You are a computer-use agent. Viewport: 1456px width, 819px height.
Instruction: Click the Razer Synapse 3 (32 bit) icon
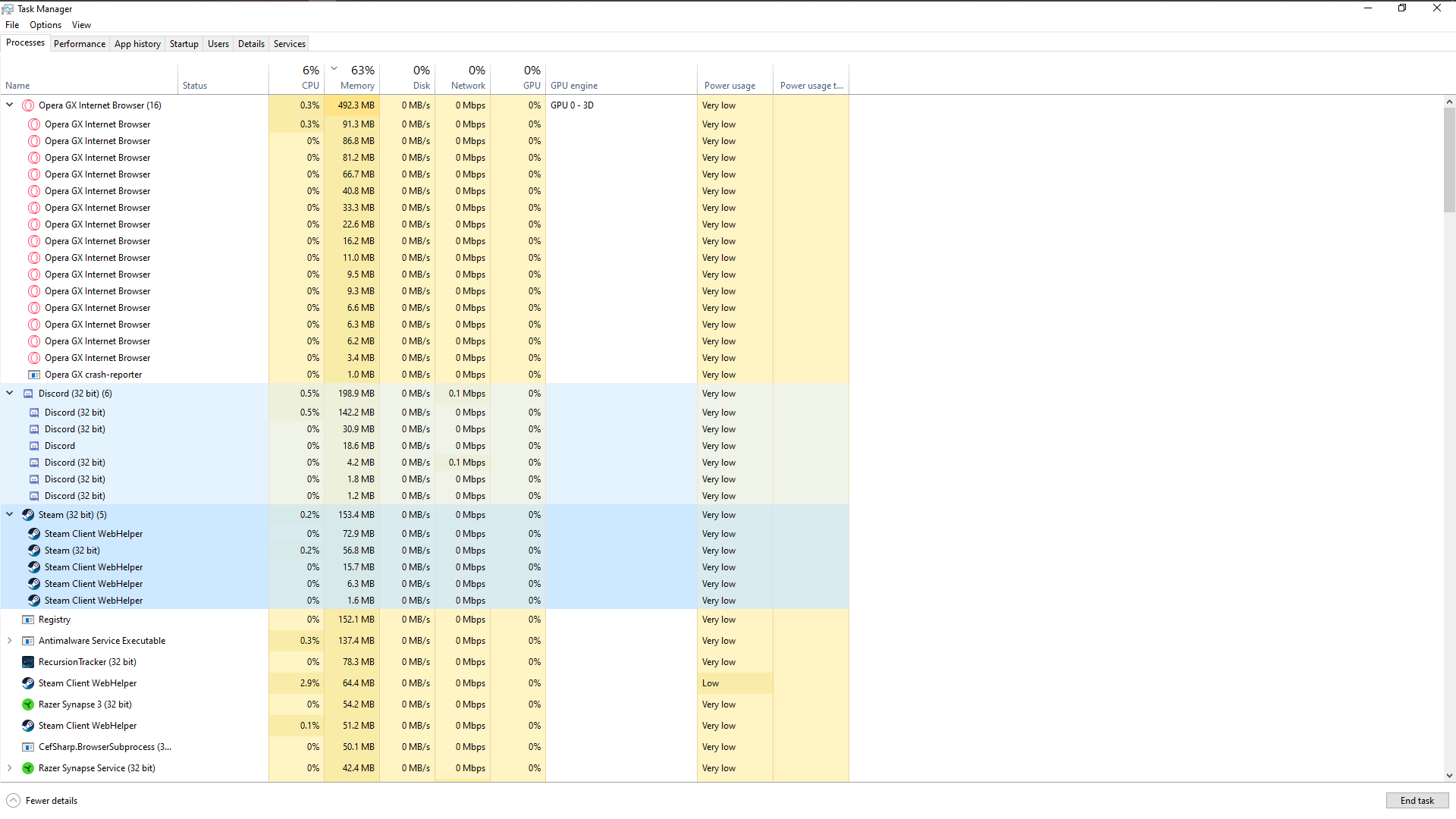(28, 704)
